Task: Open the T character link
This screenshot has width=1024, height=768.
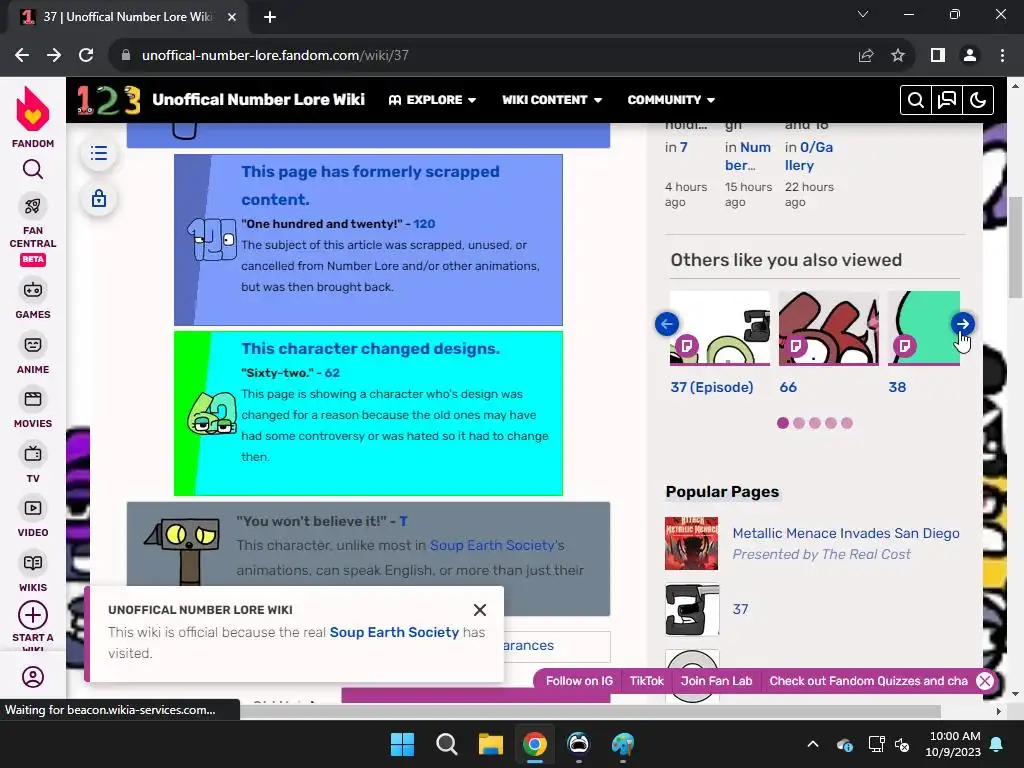Action: (404, 521)
